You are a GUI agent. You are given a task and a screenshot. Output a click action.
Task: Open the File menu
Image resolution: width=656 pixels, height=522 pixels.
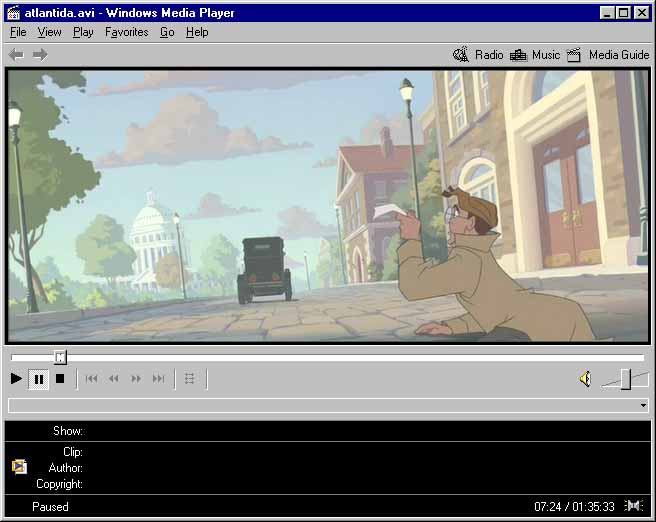coord(18,32)
